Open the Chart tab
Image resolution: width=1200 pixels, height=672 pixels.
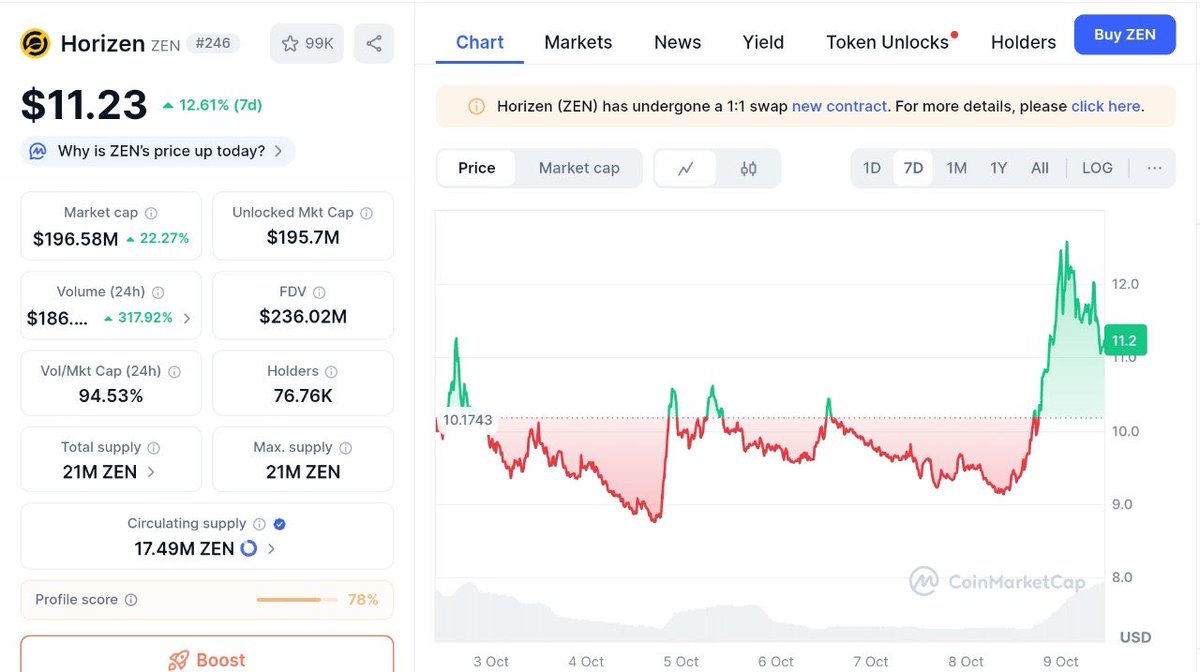pyautogui.click(x=480, y=42)
